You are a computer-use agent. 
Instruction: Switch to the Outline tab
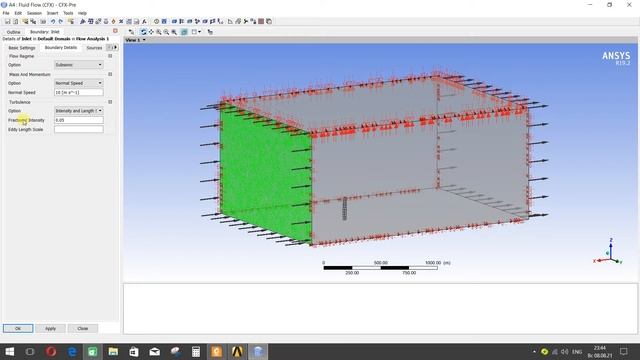pos(13,32)
